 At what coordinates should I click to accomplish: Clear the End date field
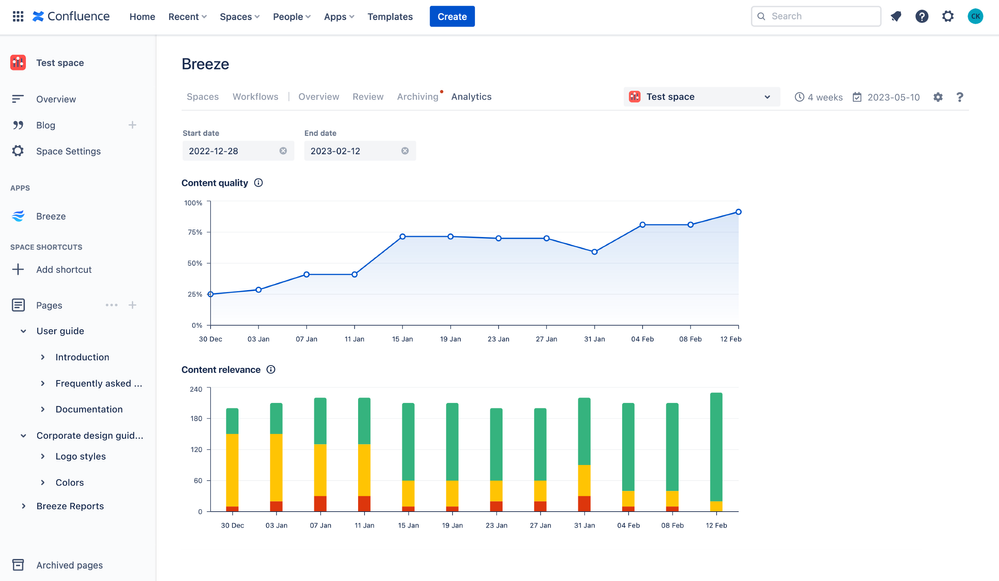pos(405,151)
